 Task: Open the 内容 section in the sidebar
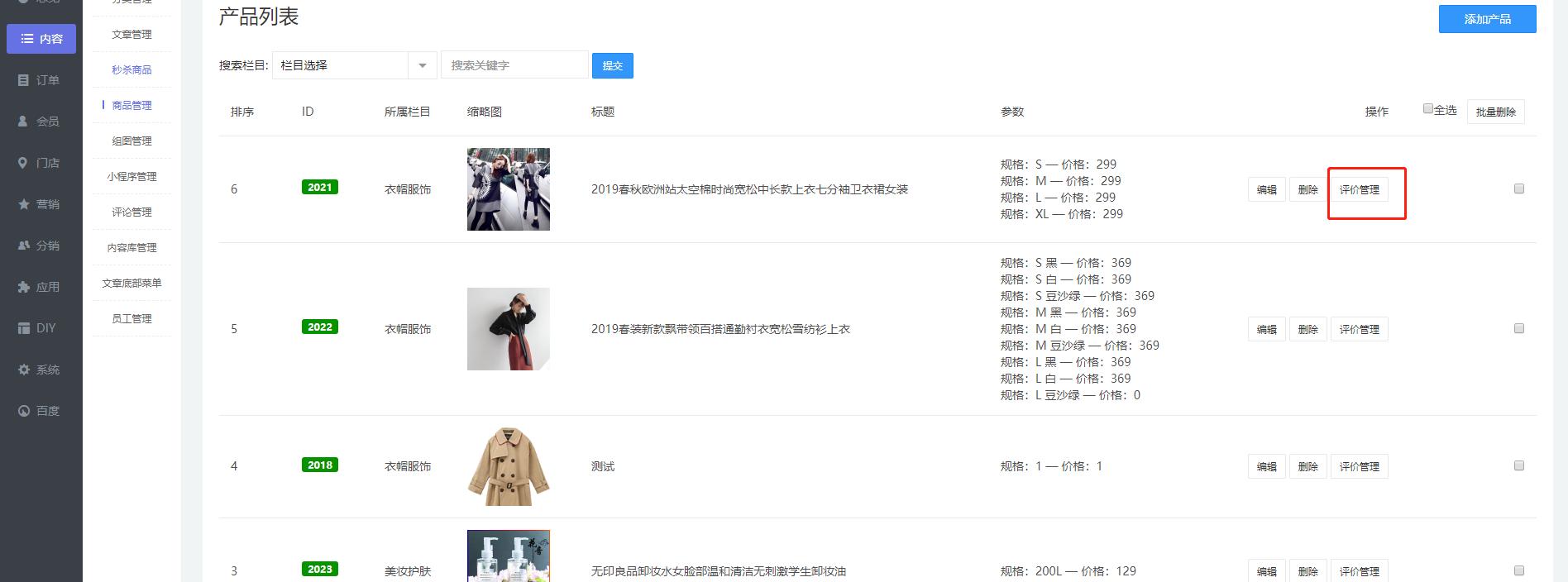[41, 39]
